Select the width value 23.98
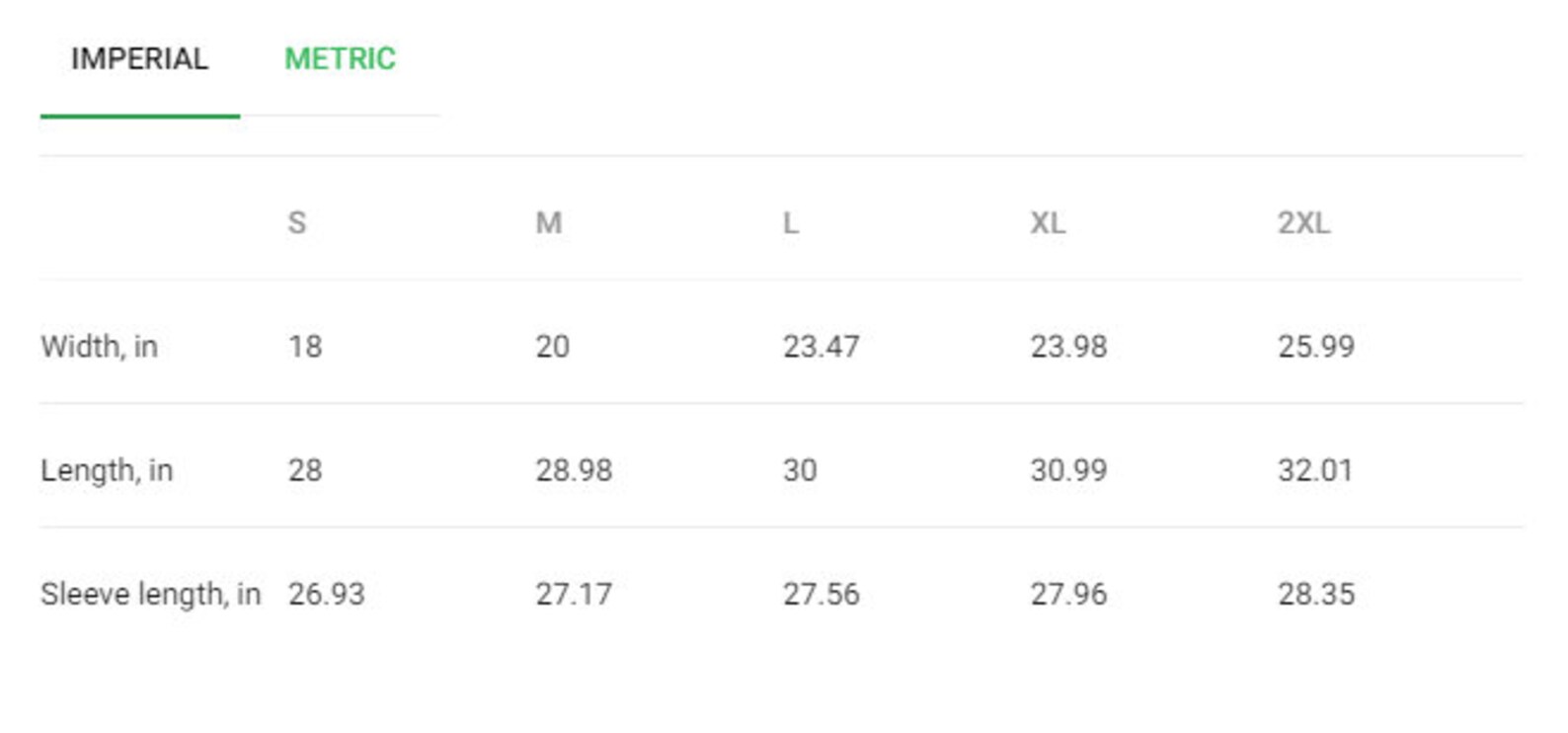This screenshot has width=1568, height=733. pyautogui.click(x=1068, y=347)
